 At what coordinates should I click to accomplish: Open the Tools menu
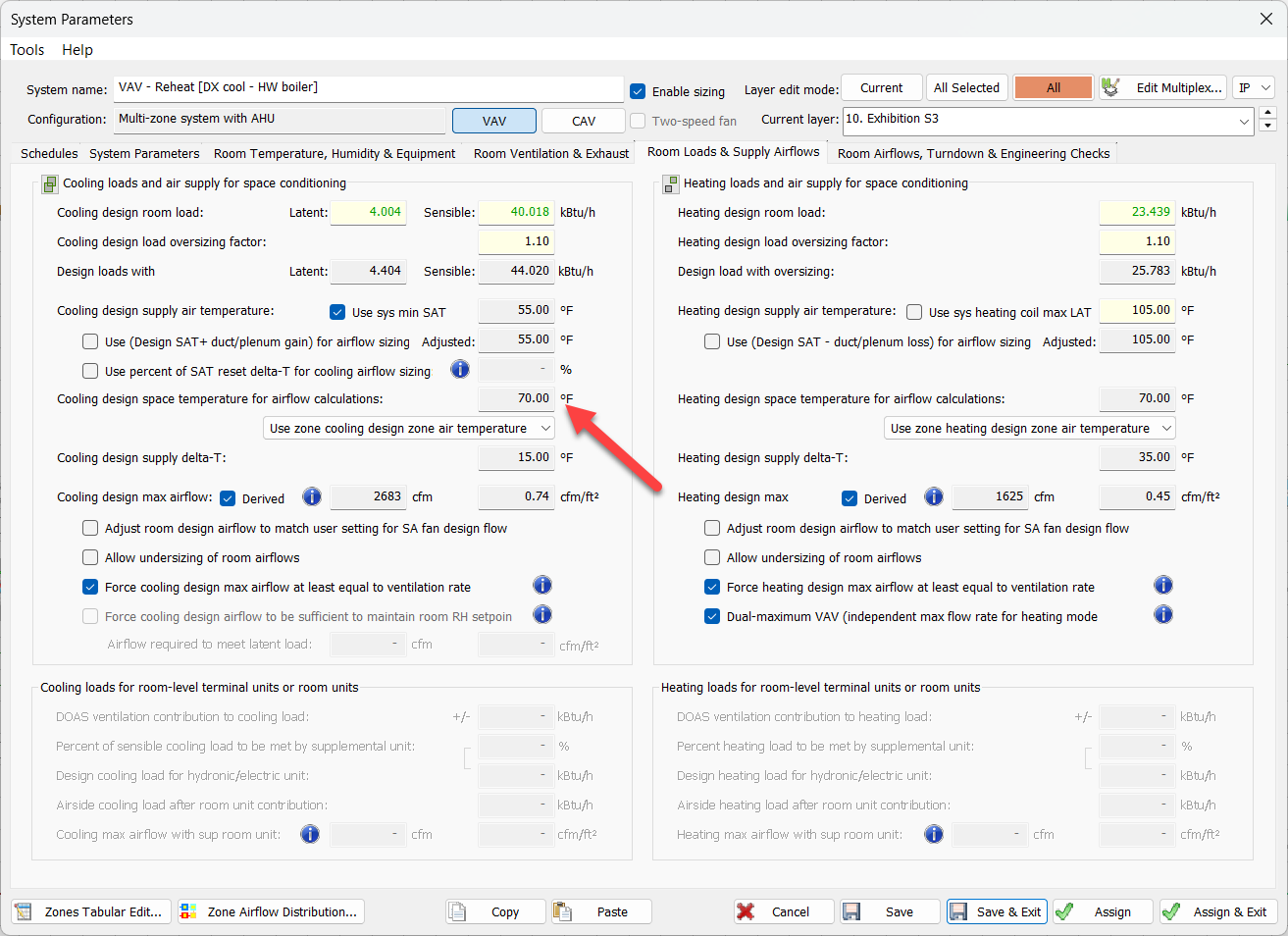pos(27,50)
